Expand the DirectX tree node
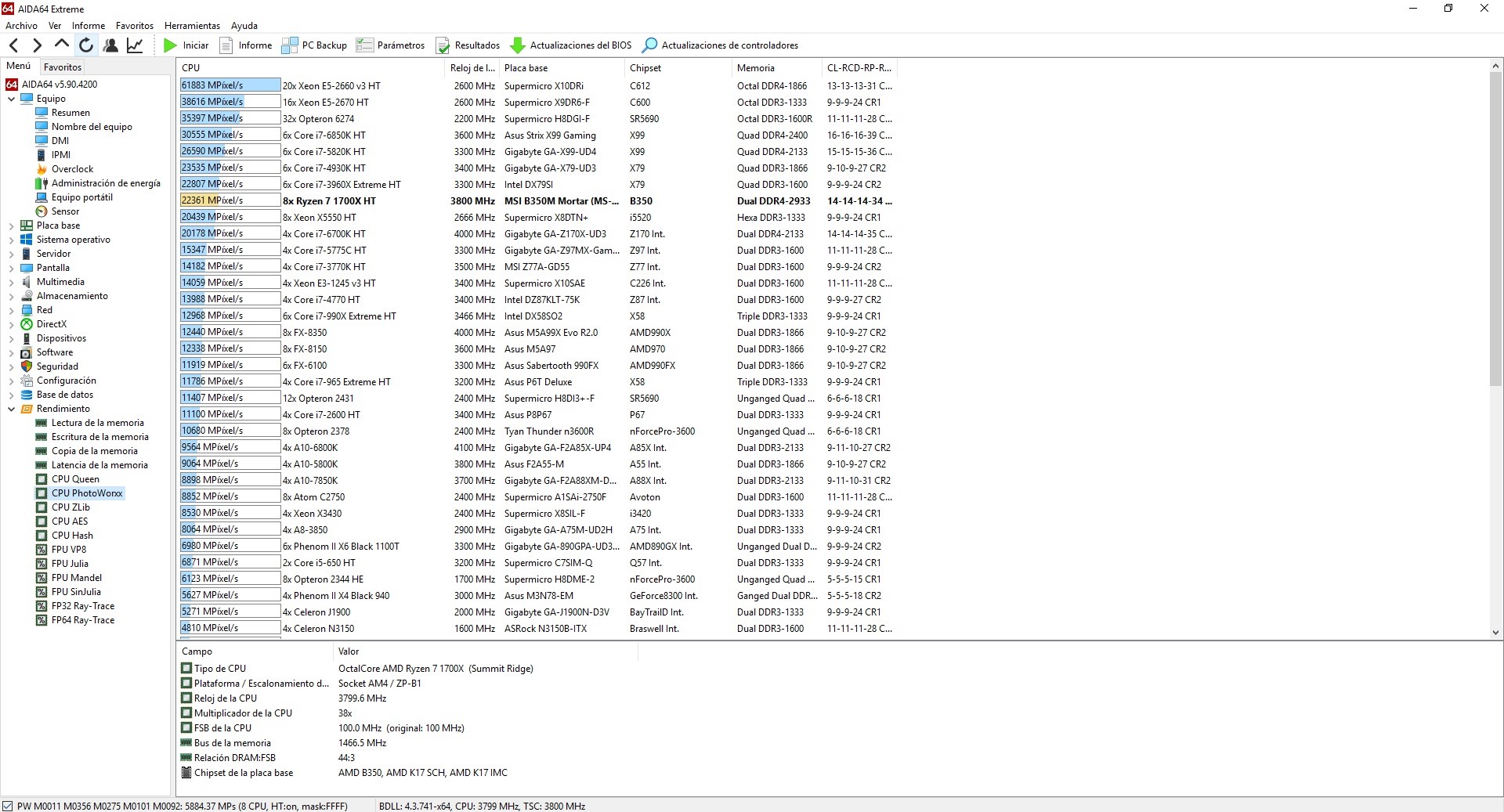Image resolution: width=1504 pixels, height=812 pixels. [11, 324]
